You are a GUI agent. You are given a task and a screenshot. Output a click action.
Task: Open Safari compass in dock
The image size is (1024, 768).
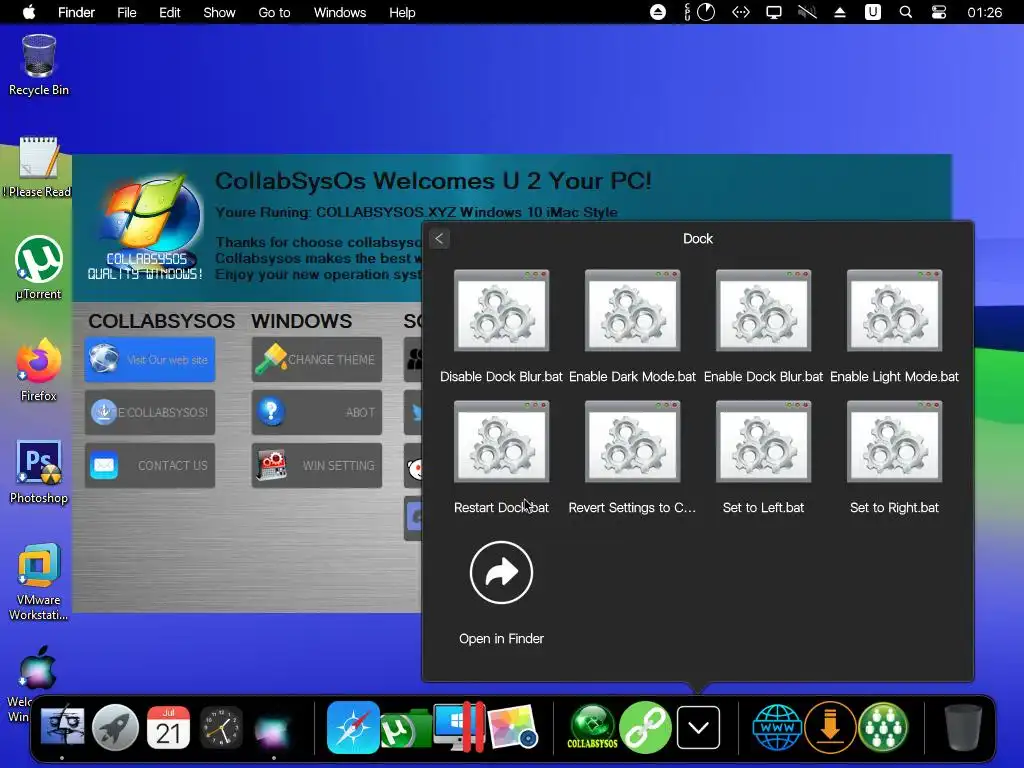353,727
